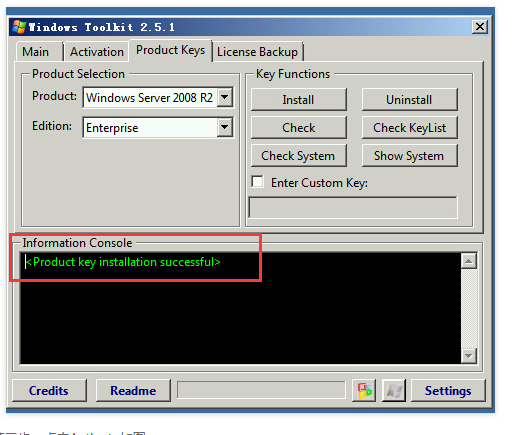This screenshot has width=528, height=435.
Task: Enable the Enter Custom Key checkbox
Action: pos(258,181)
